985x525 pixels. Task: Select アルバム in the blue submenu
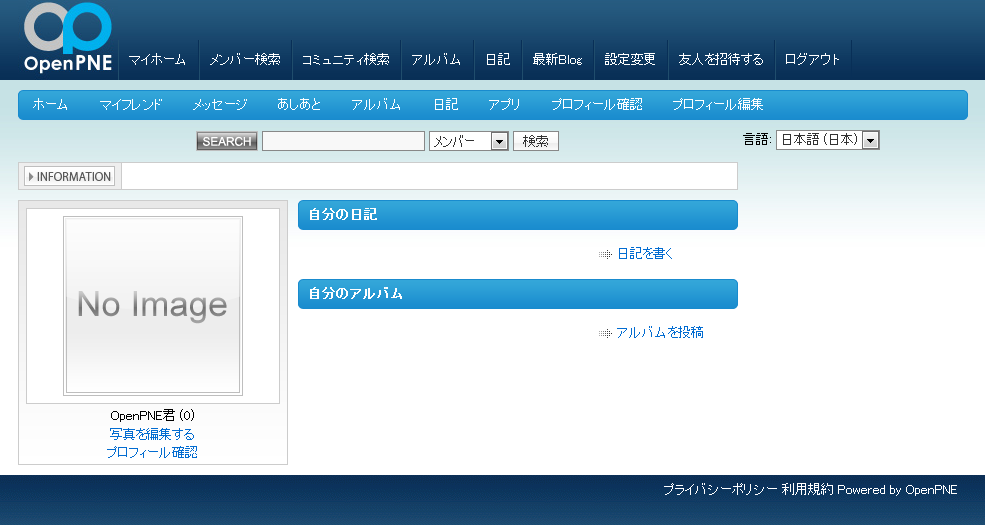click(x=376, y=105)
